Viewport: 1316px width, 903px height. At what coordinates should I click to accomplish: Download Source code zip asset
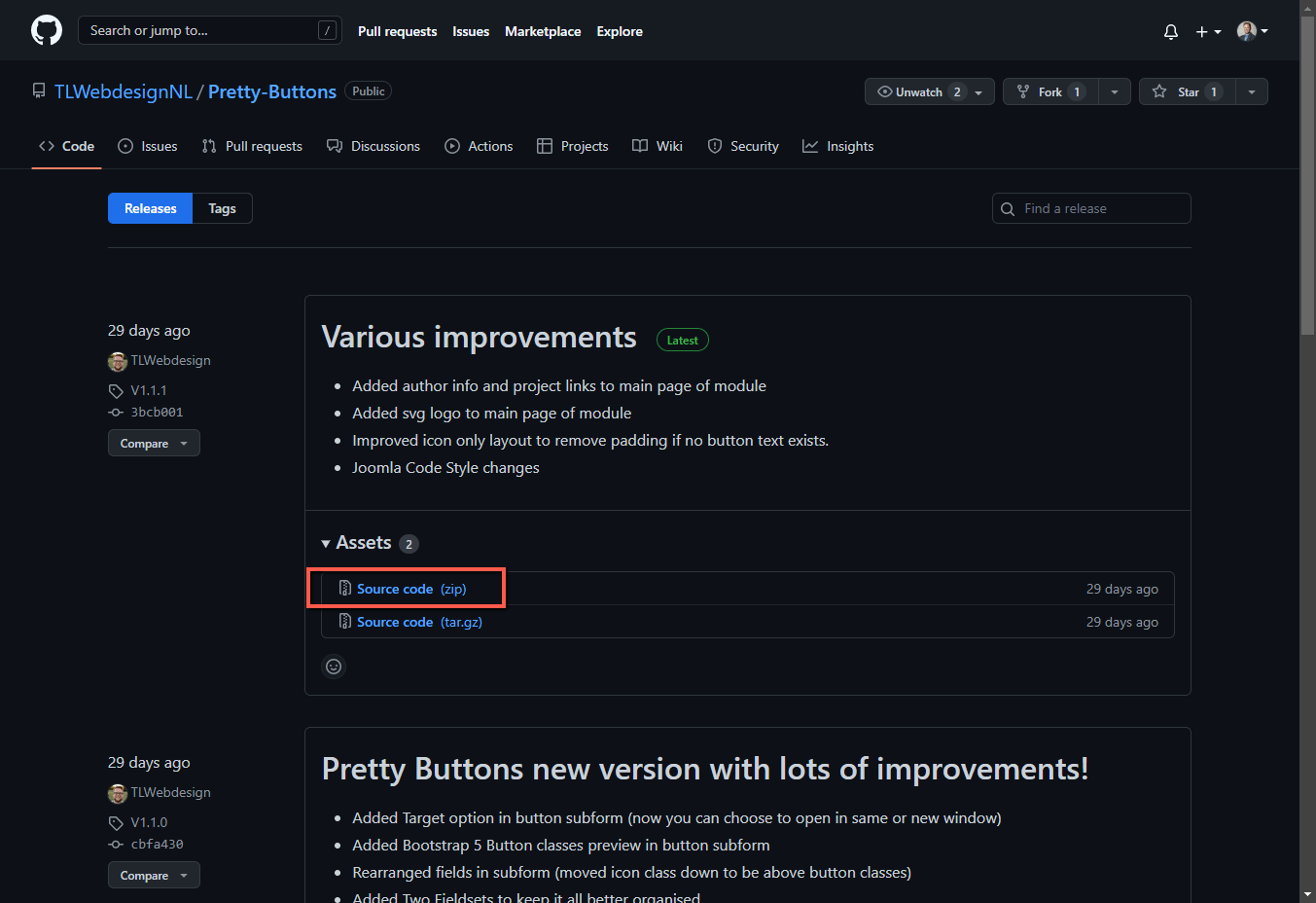click(x=406, y=588)
